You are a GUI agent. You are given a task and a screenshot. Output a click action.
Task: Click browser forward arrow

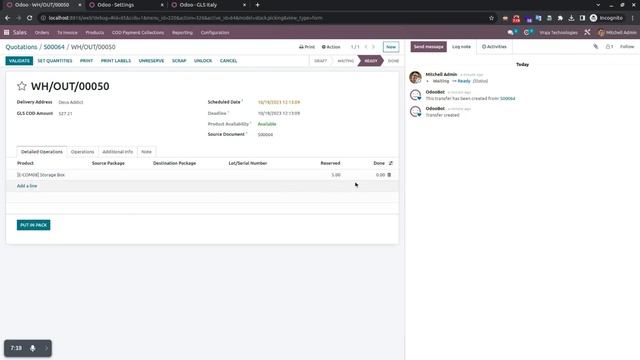[18, 18]
